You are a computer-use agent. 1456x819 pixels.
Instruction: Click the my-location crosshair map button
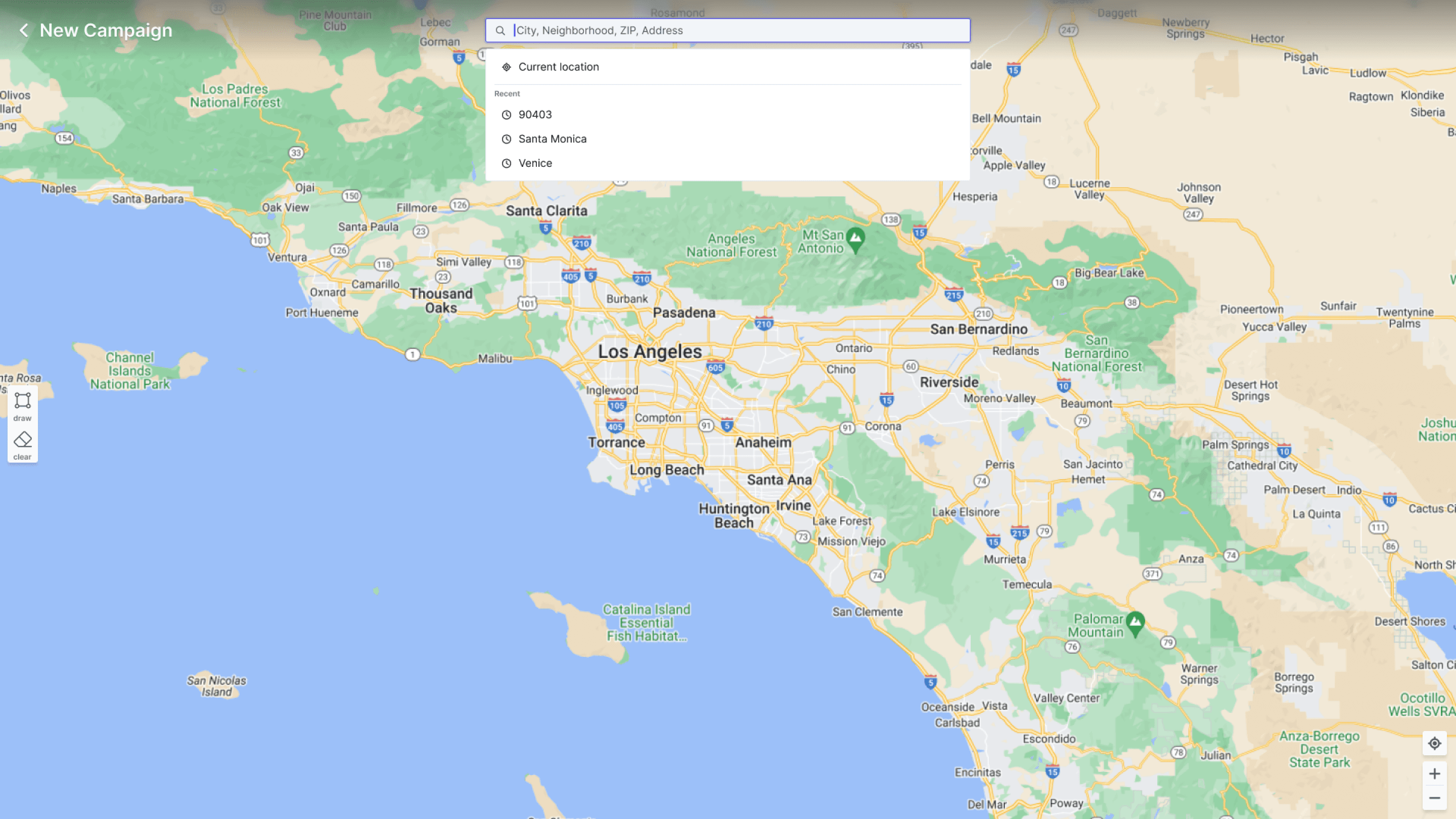(1435, 743)
